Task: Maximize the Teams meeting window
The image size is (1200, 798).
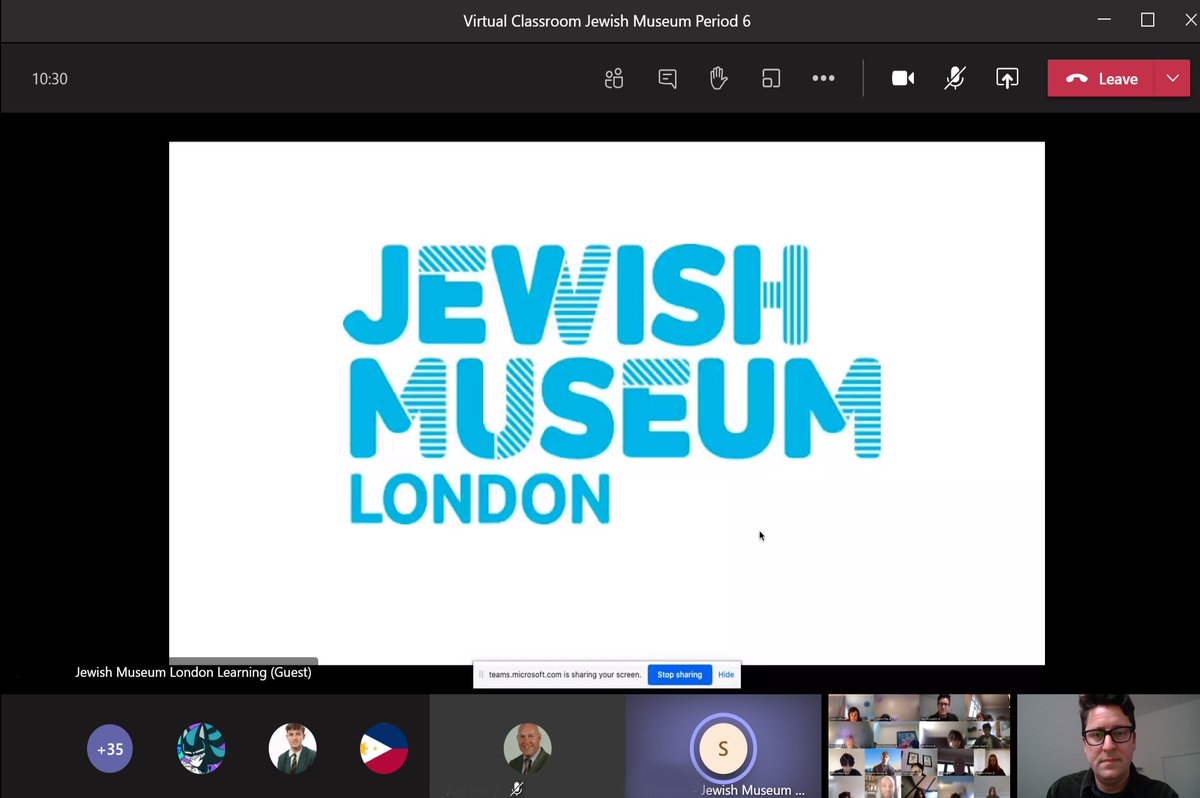Action: tap(1148, 20)
